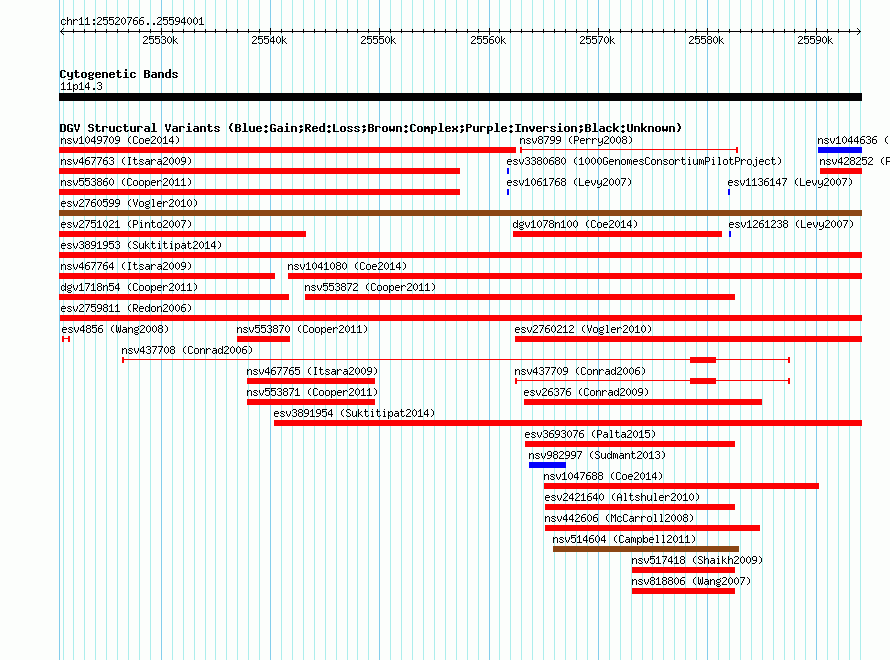Click the brown nsv514604 (Campbell2011) bar
The image size is (890, 660).
coord(646,549)
